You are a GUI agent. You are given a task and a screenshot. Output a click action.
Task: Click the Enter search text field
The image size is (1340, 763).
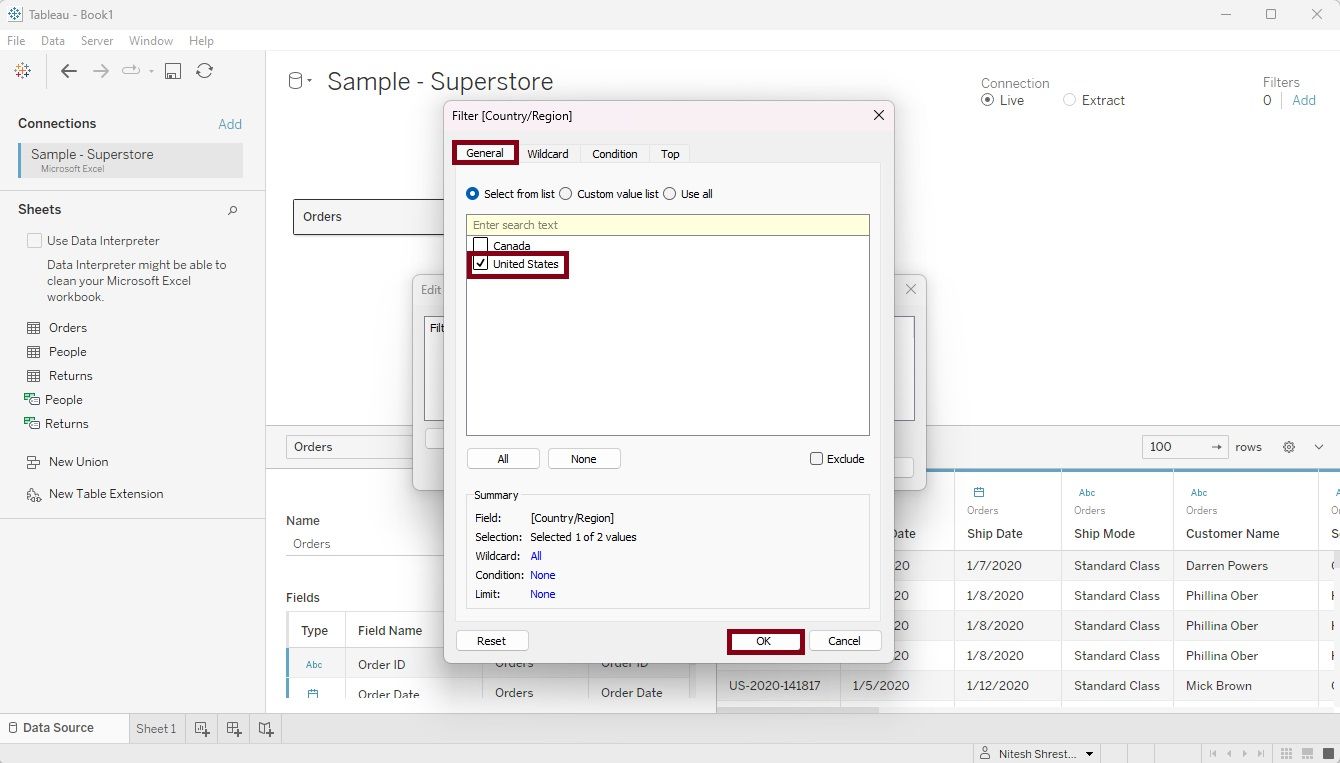668,225
